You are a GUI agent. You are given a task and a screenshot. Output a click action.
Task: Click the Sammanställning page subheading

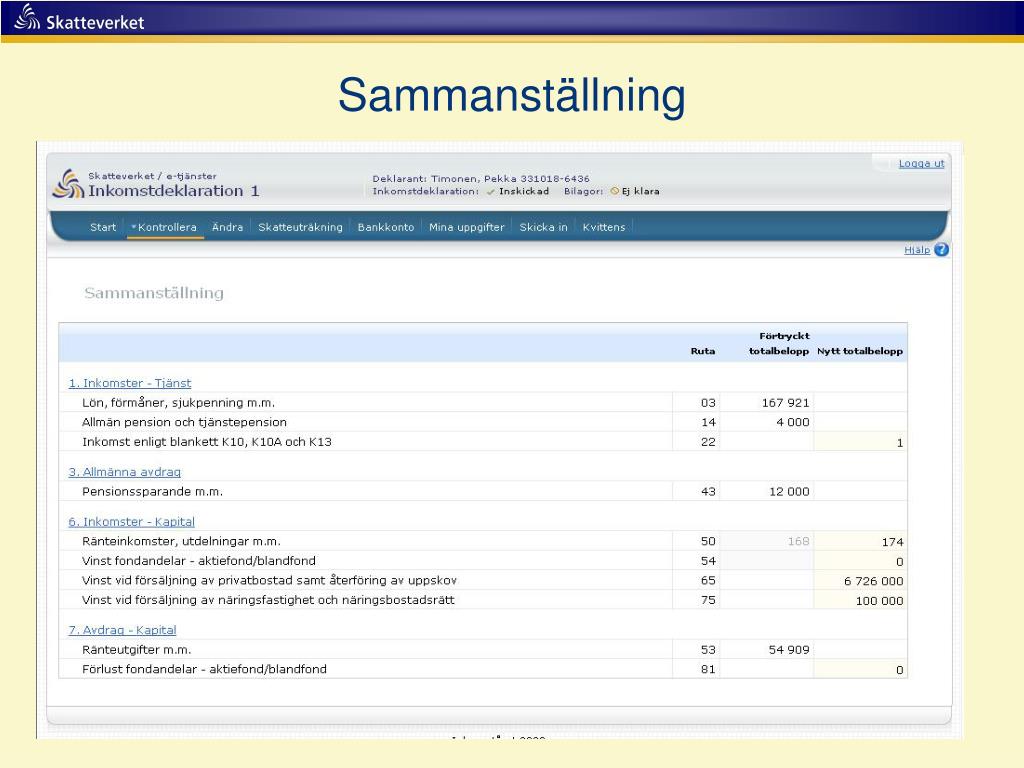(154, 293)
